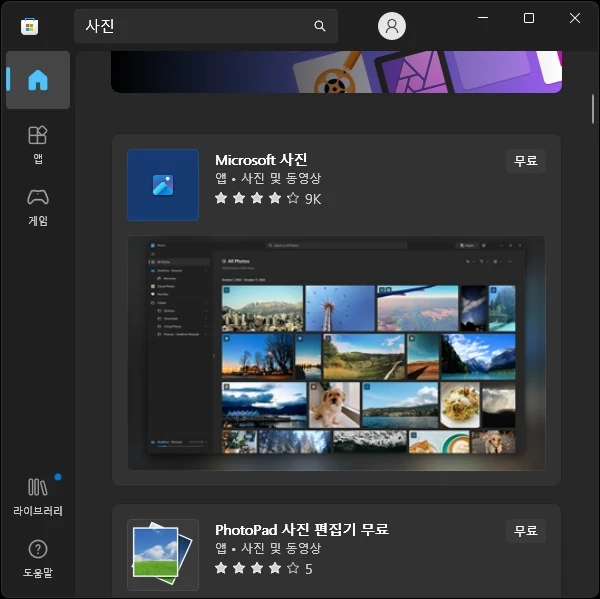Close the Microsoft Store window
Viewport: 600px width, 599px height.
coord(575,18)
